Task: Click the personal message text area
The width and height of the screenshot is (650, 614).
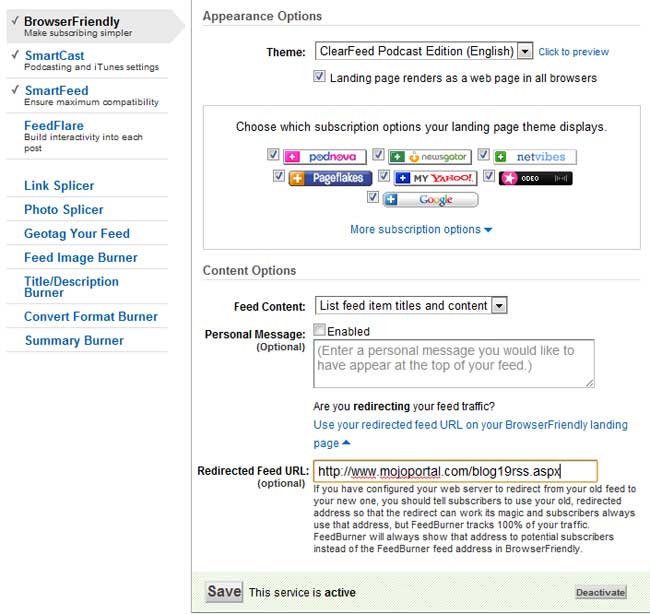Action: pyautogui.click(x=454, y=363)
